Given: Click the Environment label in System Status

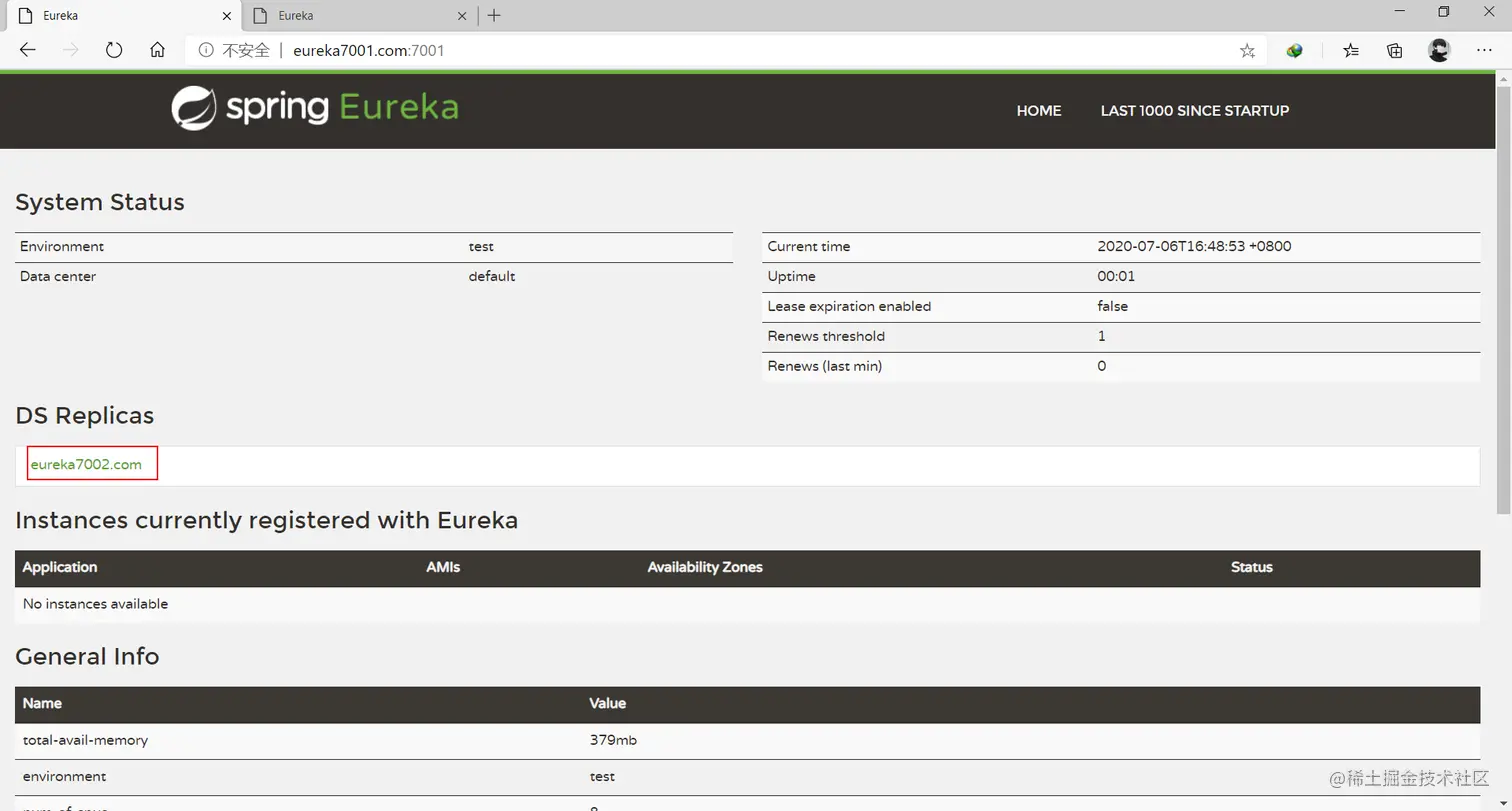Looking at the screenshot, I should 62,246.
